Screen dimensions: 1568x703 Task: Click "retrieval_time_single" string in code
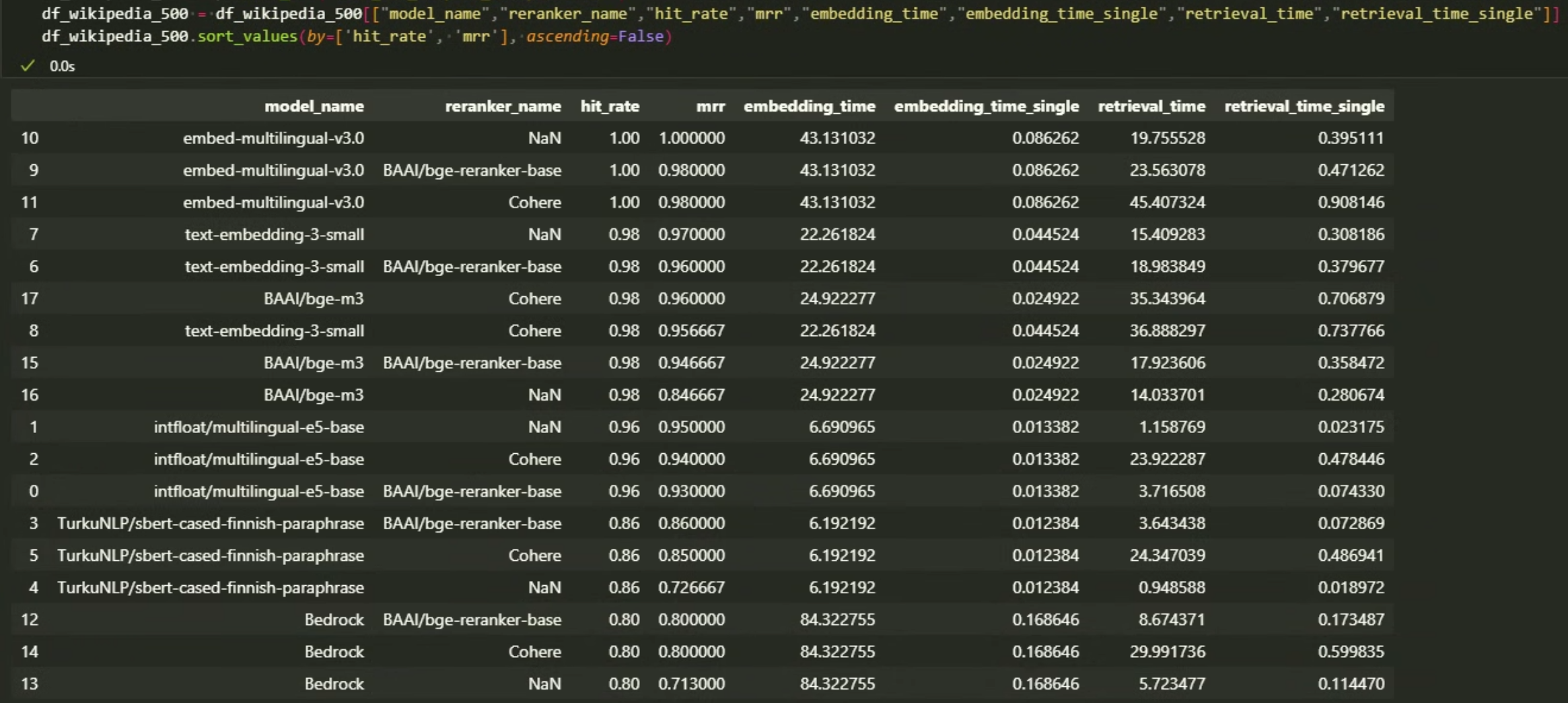pyautogui.click(x=1437, y=13)
